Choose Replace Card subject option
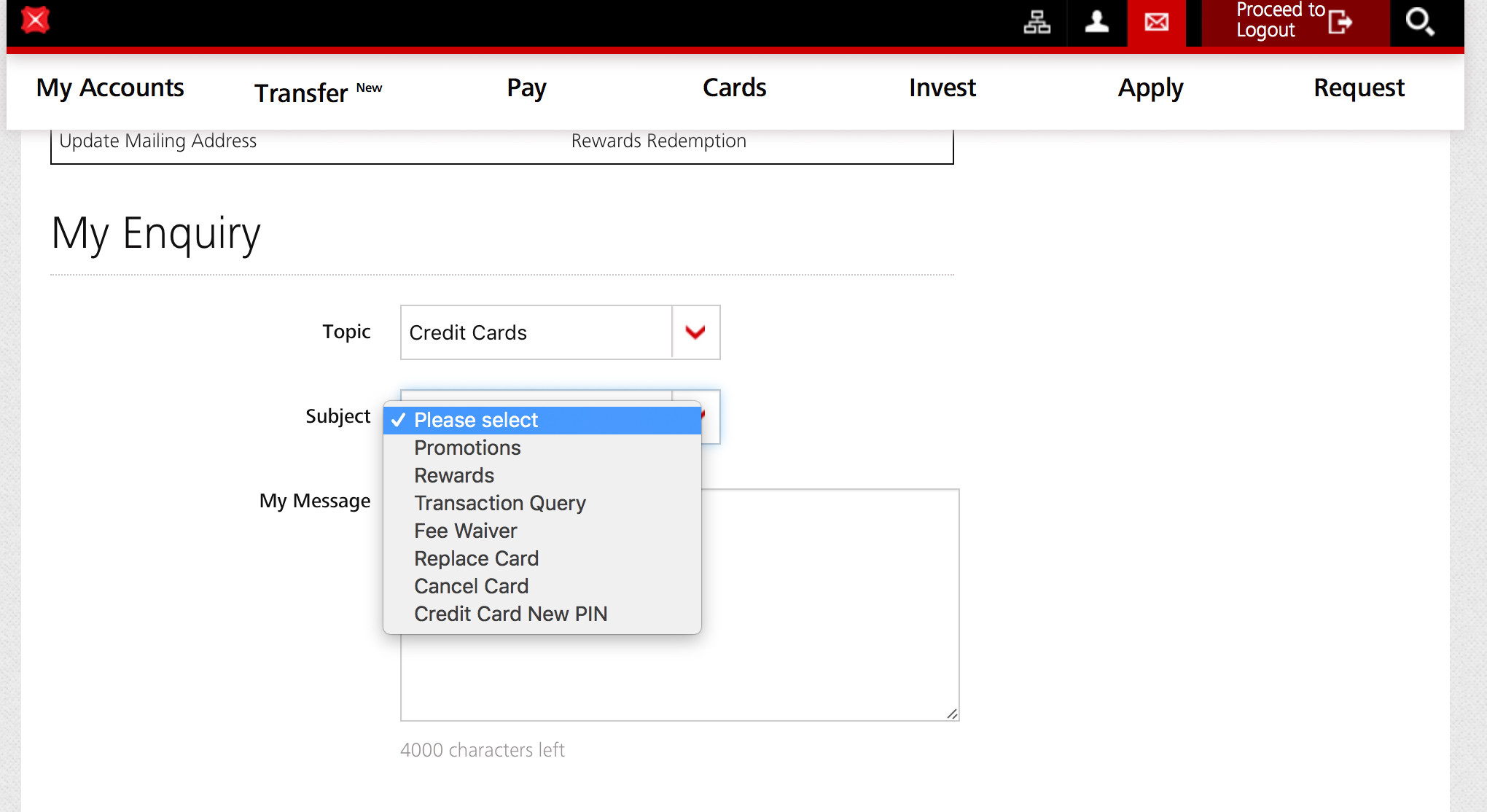Screen dimensions: 1487x812 (542, 559)
